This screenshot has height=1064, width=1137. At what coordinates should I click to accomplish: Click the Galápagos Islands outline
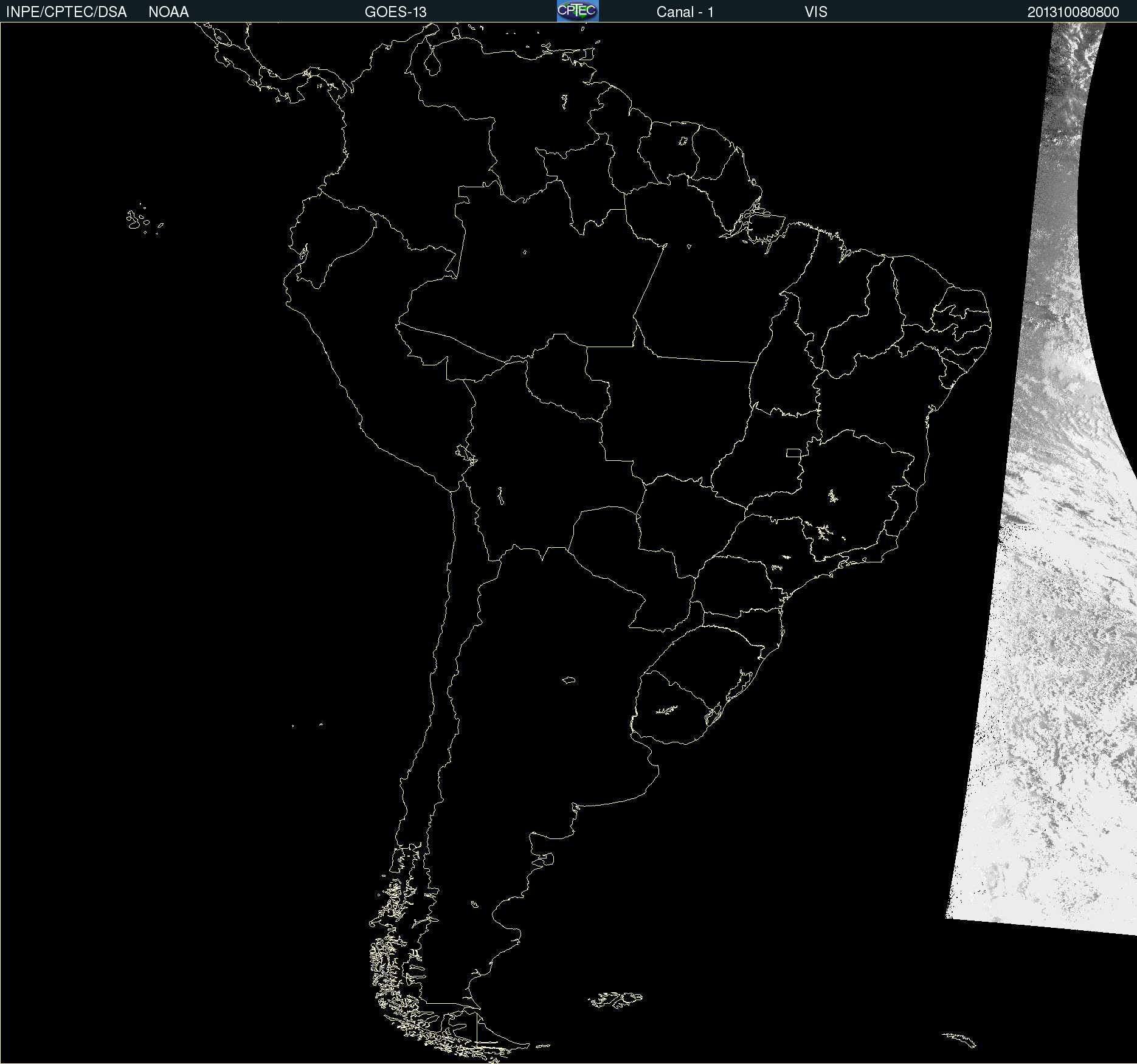click(x=144, y=219)
